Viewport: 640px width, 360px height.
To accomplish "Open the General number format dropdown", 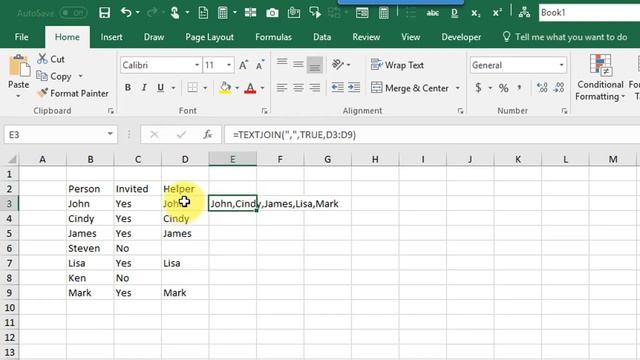I will pyautogui.click(x=561, y=65).
